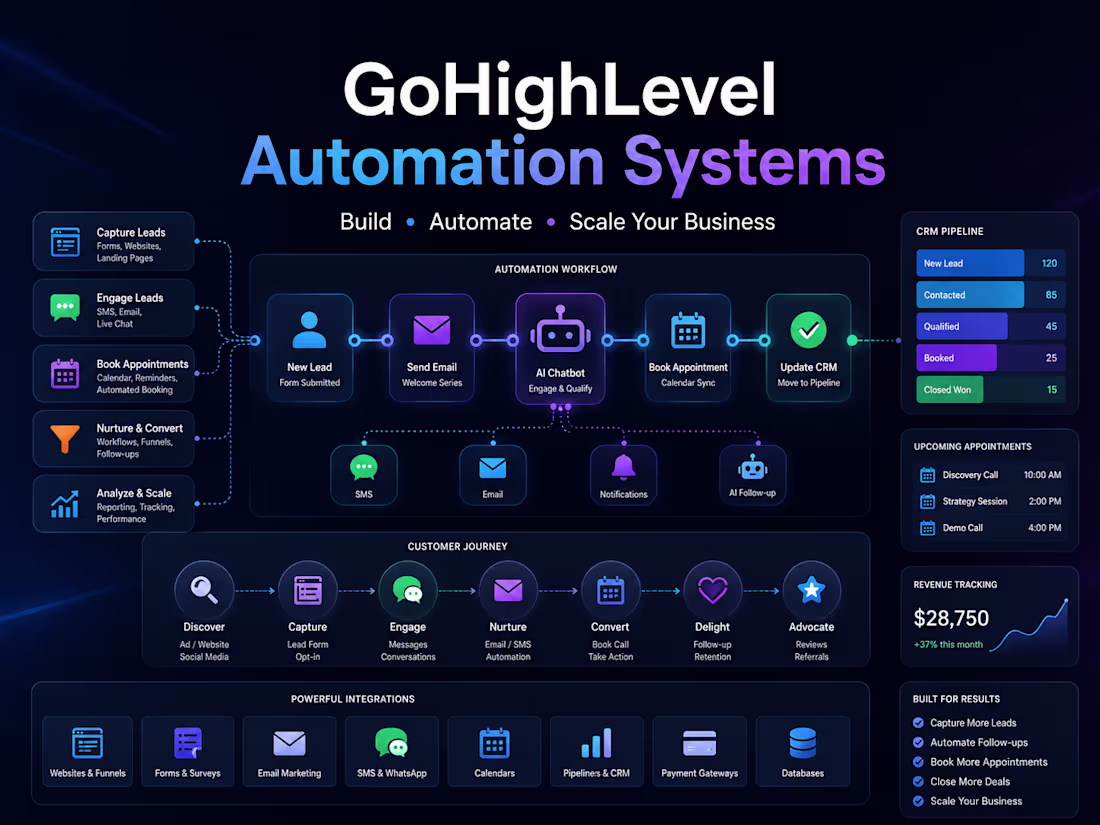Screen dimensions: 1100x825
Task: Click the CRM PIPELINE heading
Action: (949, 232)
